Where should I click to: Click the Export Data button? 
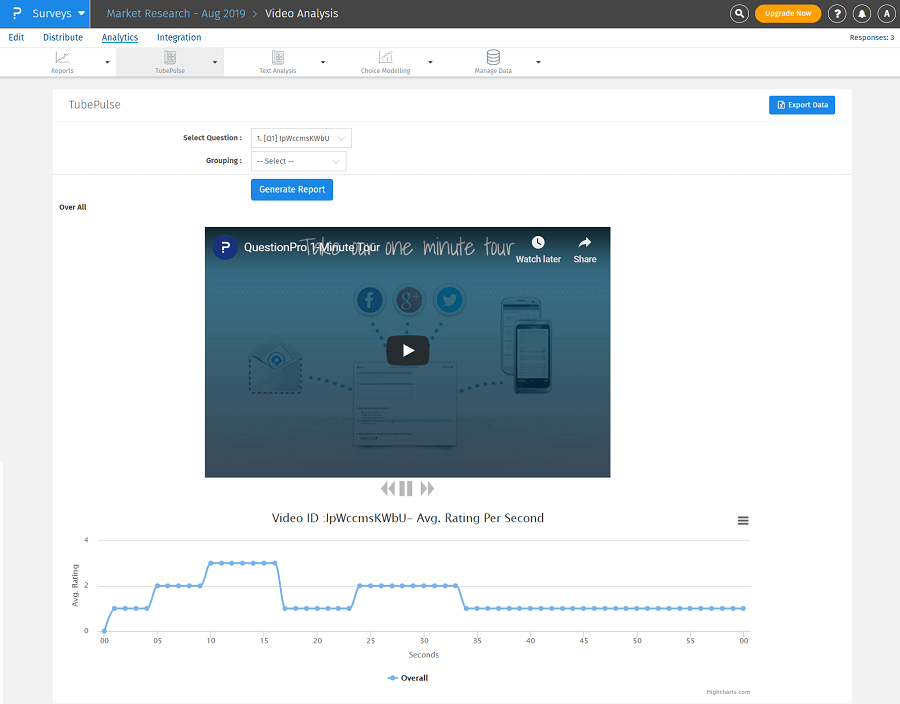[x=801, y=105]
